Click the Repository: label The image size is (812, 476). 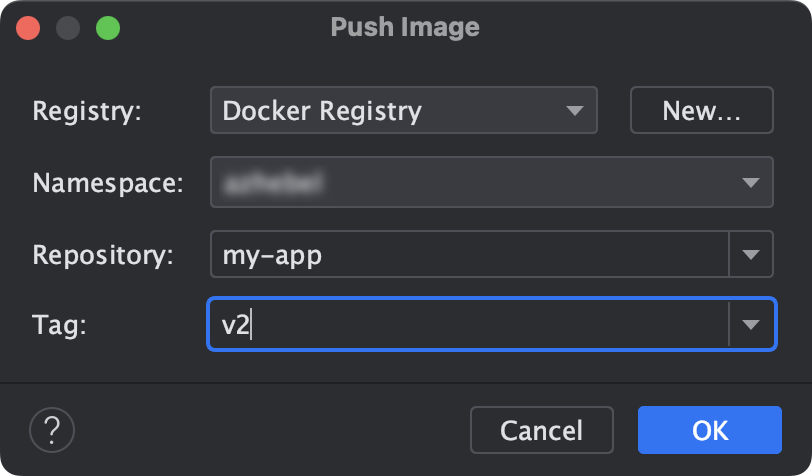pyautogui.click(x=103, y=255)
